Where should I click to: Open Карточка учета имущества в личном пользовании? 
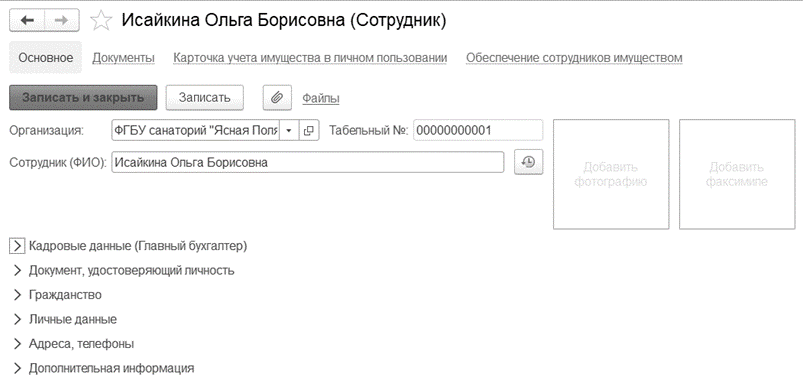(x=310, y=58)
